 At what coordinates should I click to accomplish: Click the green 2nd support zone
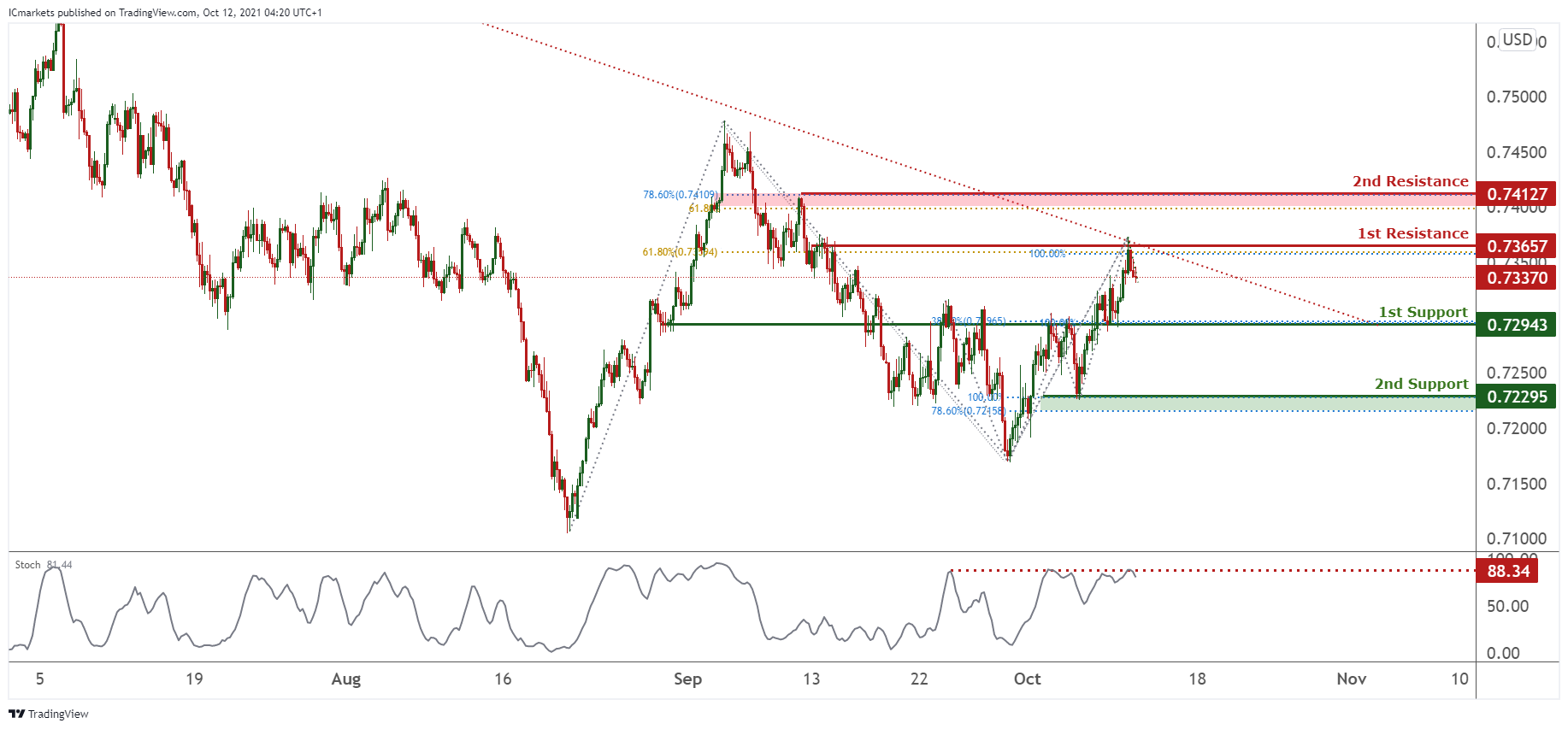pyautogui.click(x=1240, y=403)
